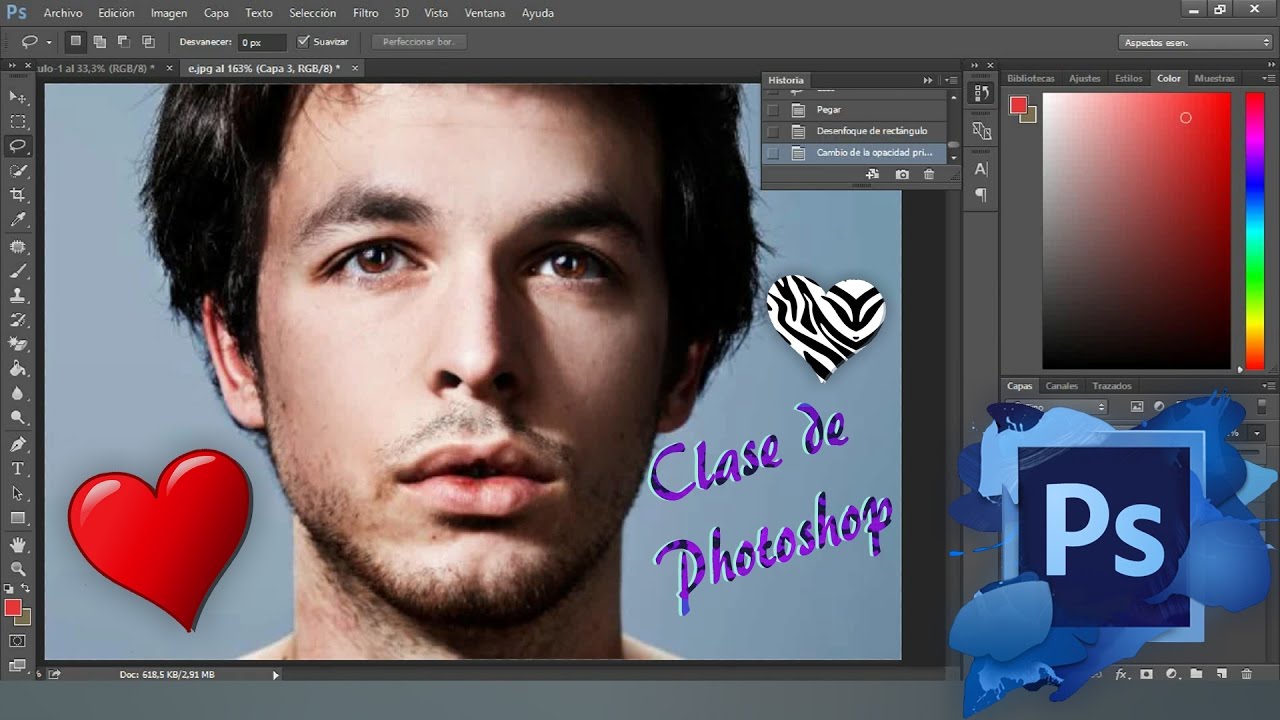Switch to the Canales tab
1280x720 pixels.
(x=1062, y=386)
